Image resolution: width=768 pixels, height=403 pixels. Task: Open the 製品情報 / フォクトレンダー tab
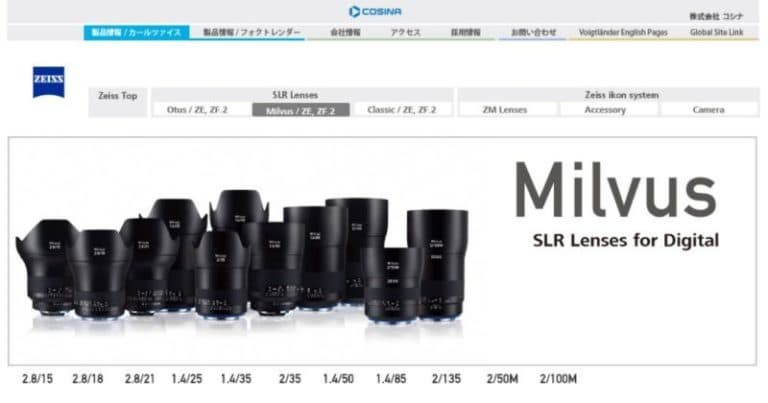pos(252,32)
